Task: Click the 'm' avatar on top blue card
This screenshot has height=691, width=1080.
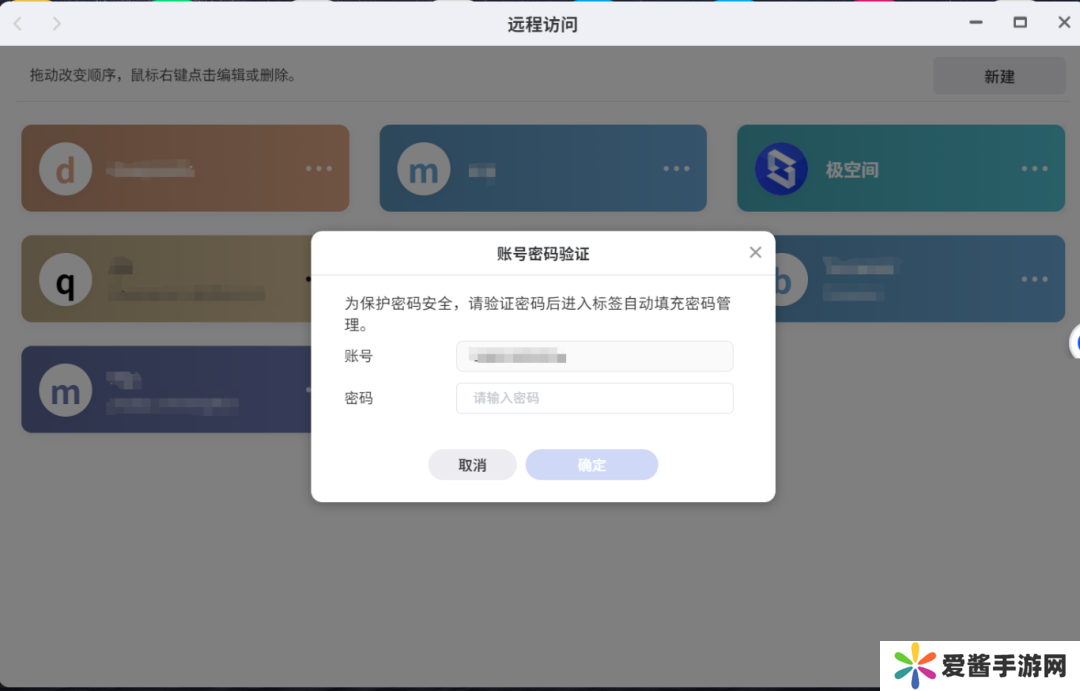Action: pyautogui.click(x=423, y=169)
